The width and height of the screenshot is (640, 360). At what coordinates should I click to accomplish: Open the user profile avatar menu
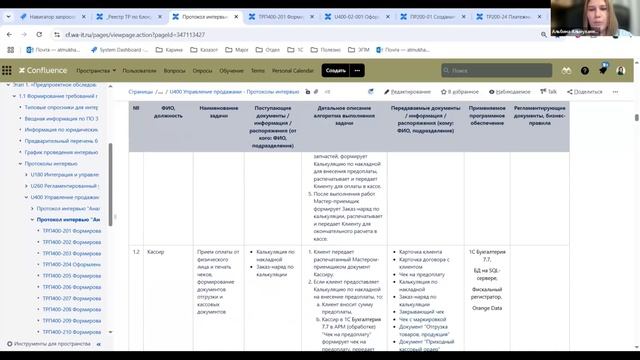tap(621, 71)
